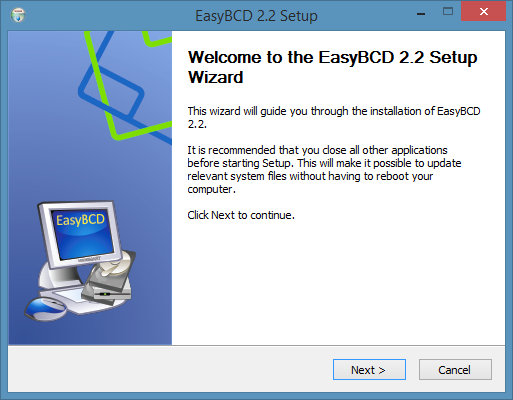513x400 pixels.
Task: Click the blue tilted rectangle outline
Action: point(111,92)
